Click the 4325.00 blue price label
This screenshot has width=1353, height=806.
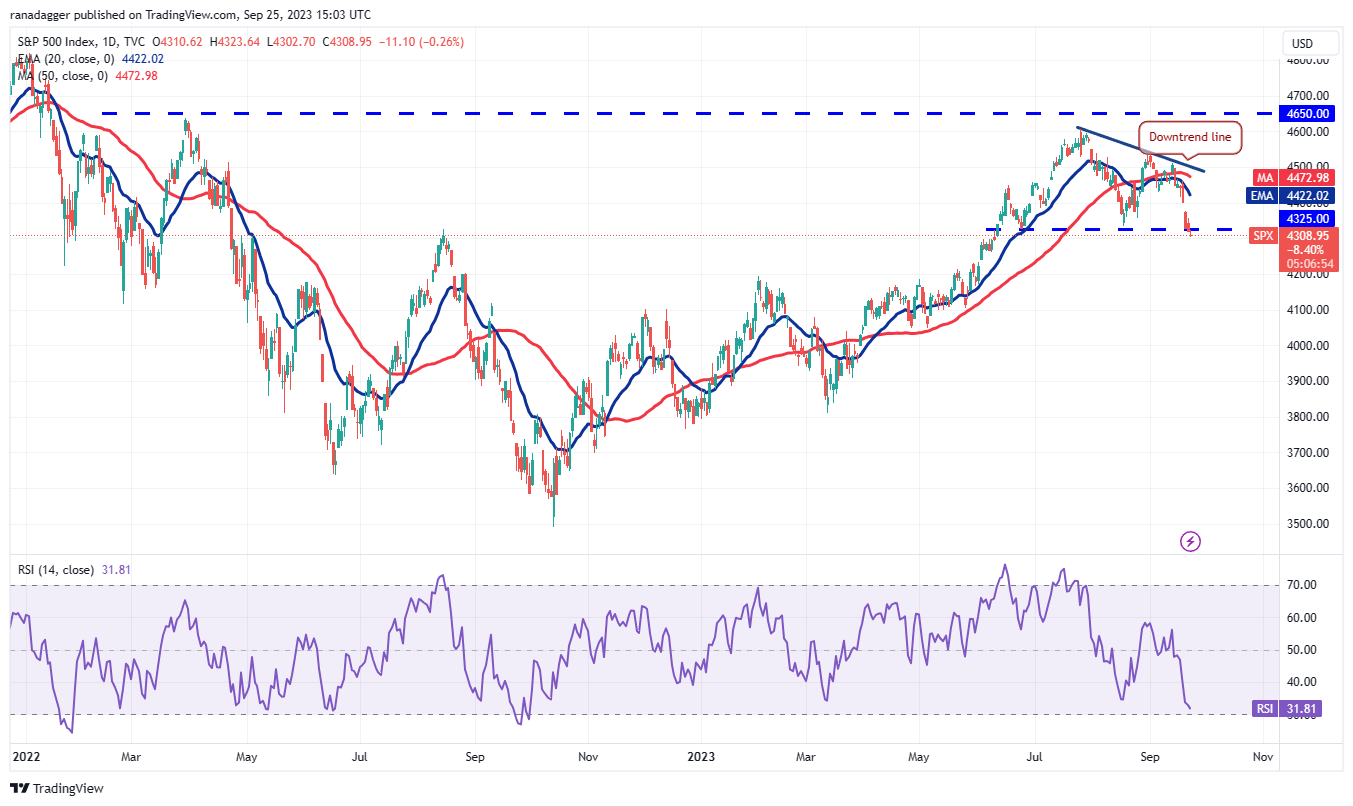point(1305,218)
